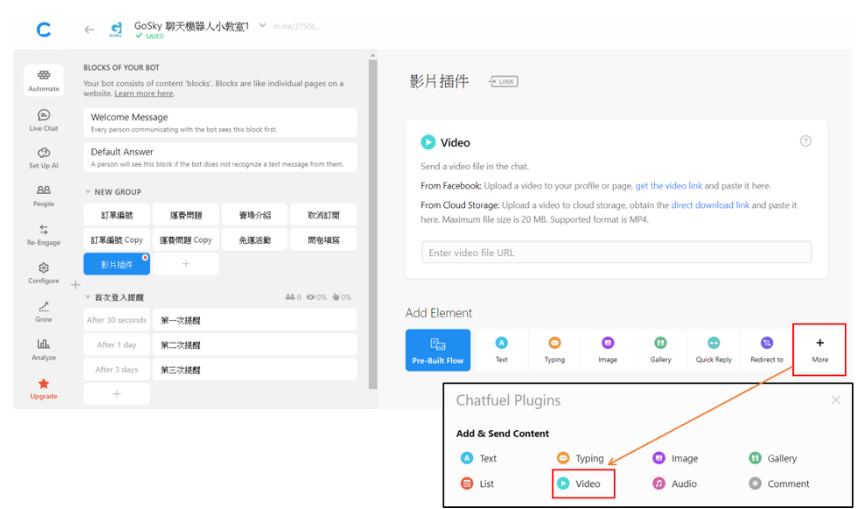864x509 pixels.
Task: Open the After 3 days delay setting
Action: 117,370
